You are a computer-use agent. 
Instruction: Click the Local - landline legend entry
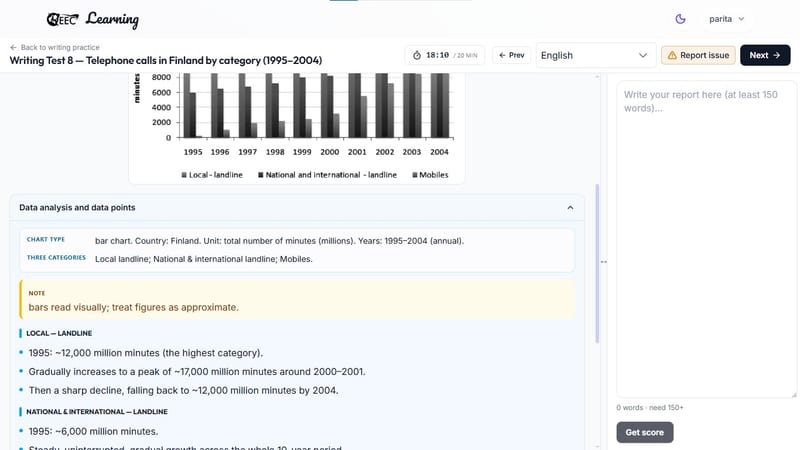coord(212,174)
